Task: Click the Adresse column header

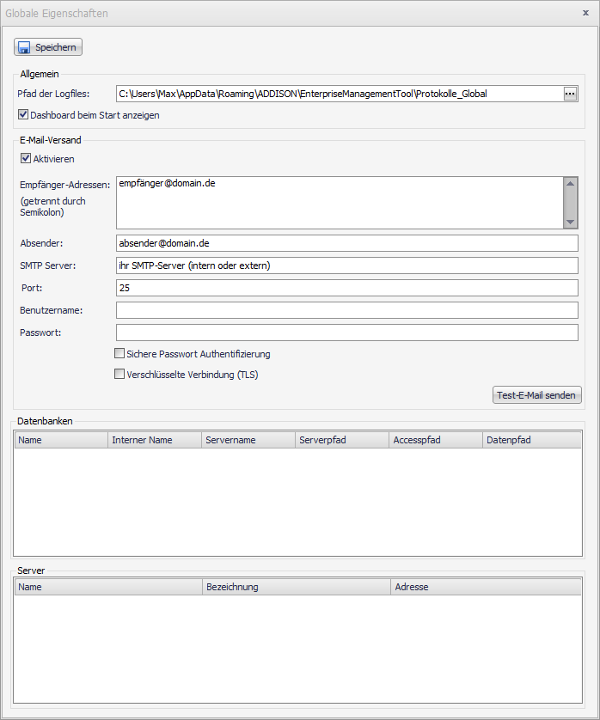Action: (486, 587)
